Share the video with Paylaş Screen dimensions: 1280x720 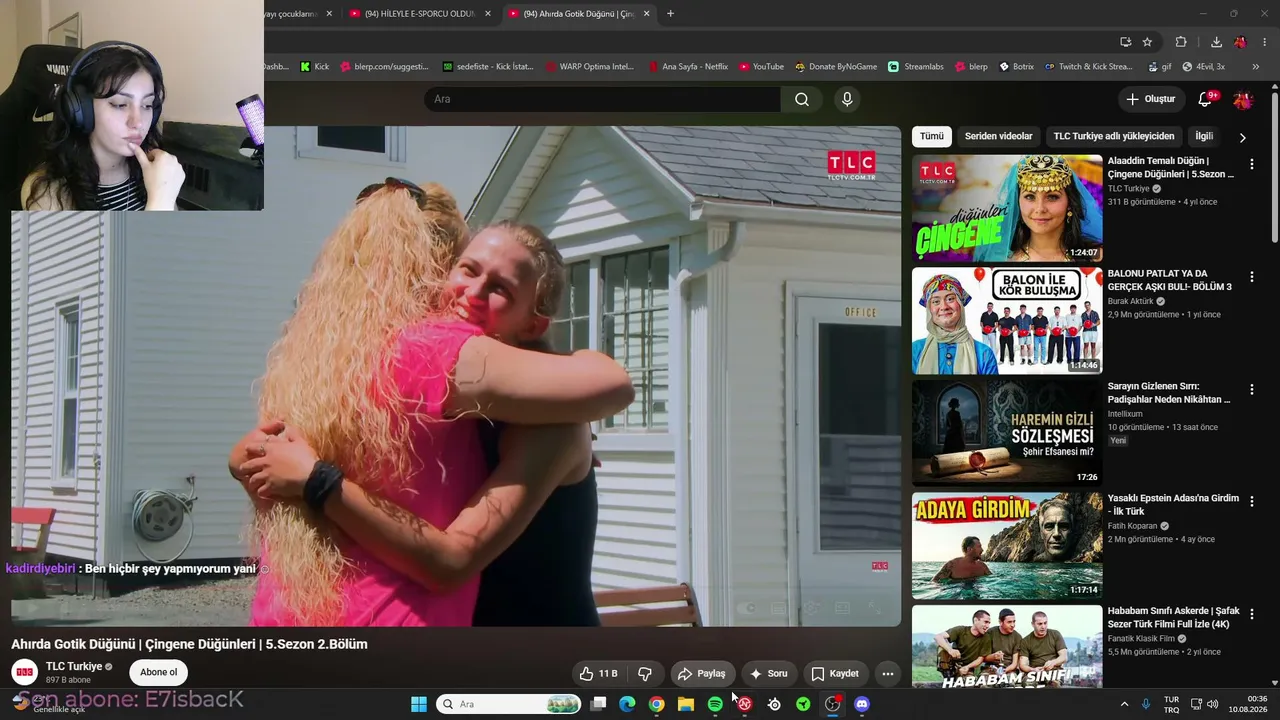pos(701,674)
